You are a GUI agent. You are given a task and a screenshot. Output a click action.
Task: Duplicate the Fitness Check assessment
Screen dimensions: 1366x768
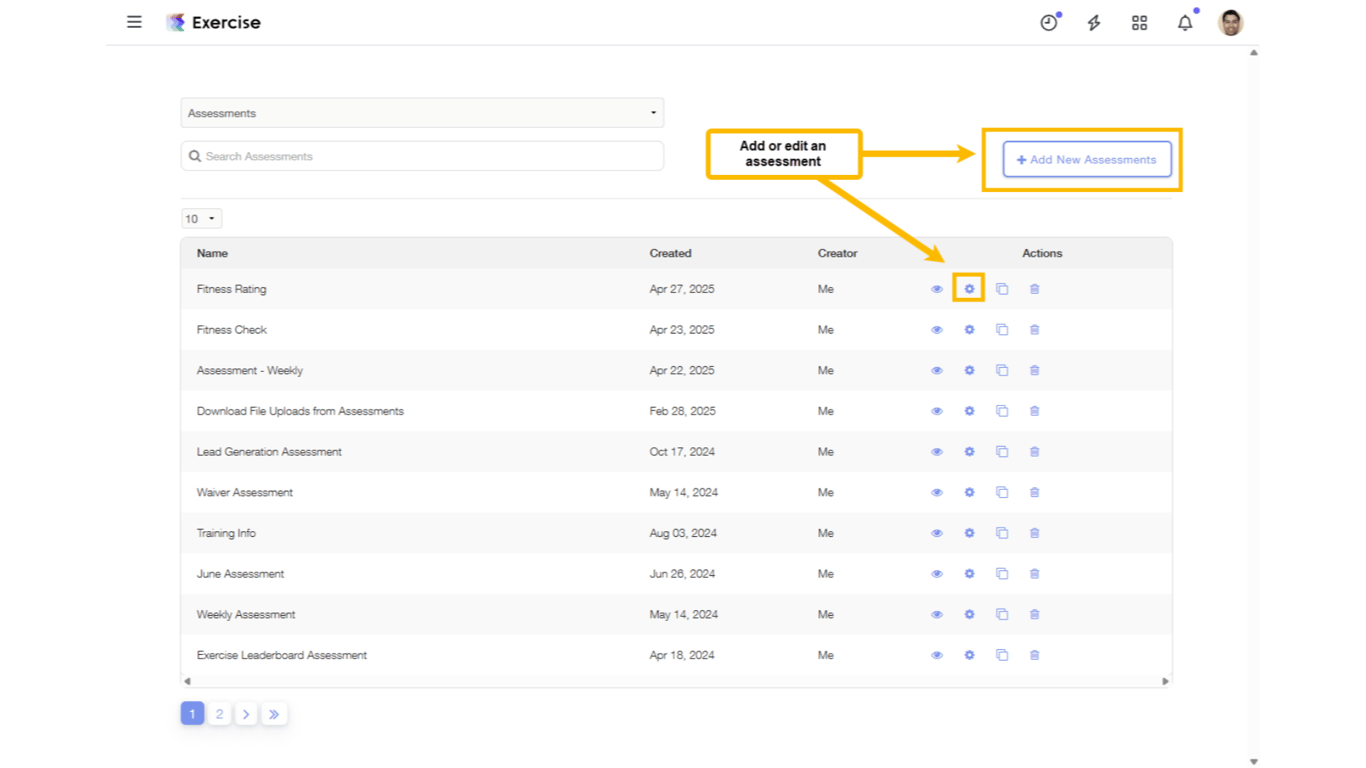tap(1002, 330)
